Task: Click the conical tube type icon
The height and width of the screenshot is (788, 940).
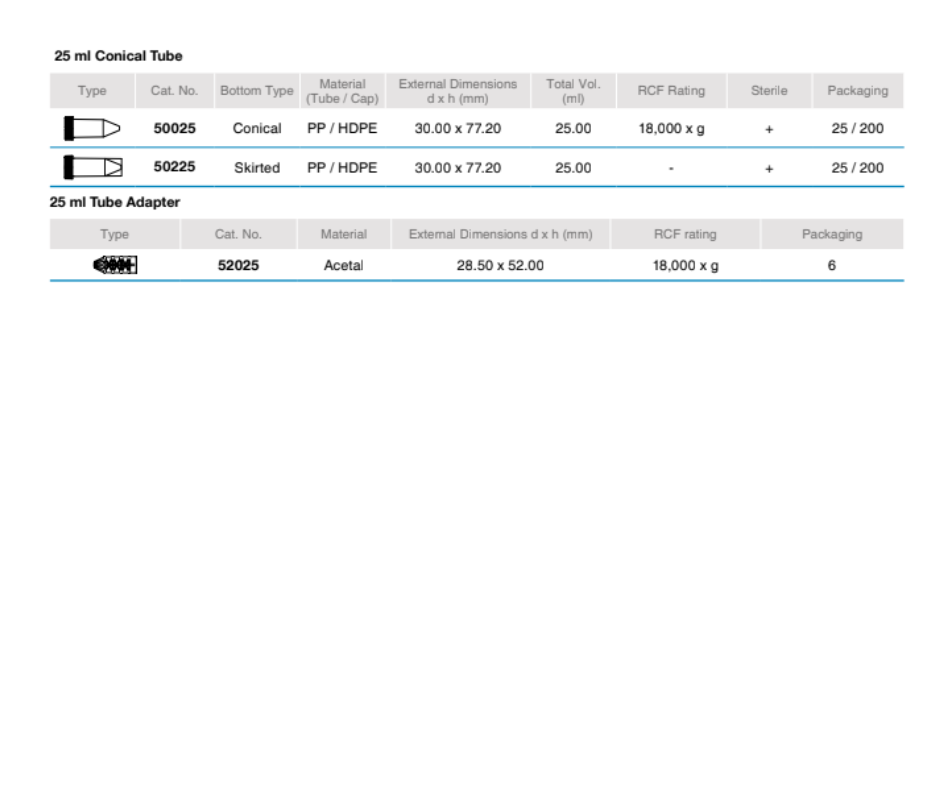Action: tap(91, 128)
